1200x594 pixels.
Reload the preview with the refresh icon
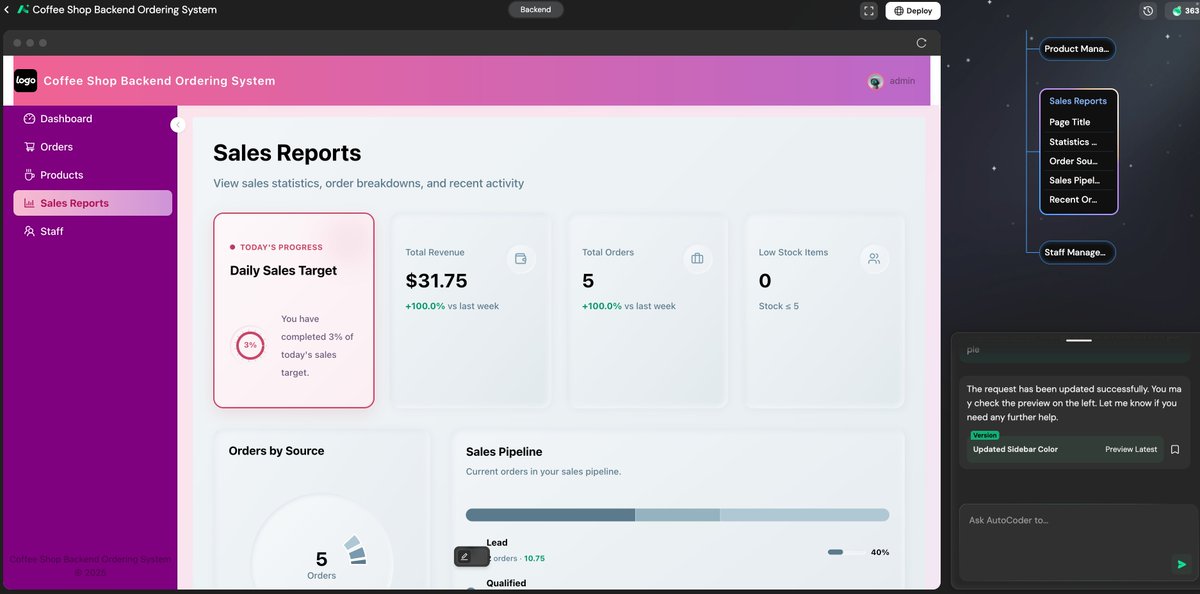click(x=921, y=43)
